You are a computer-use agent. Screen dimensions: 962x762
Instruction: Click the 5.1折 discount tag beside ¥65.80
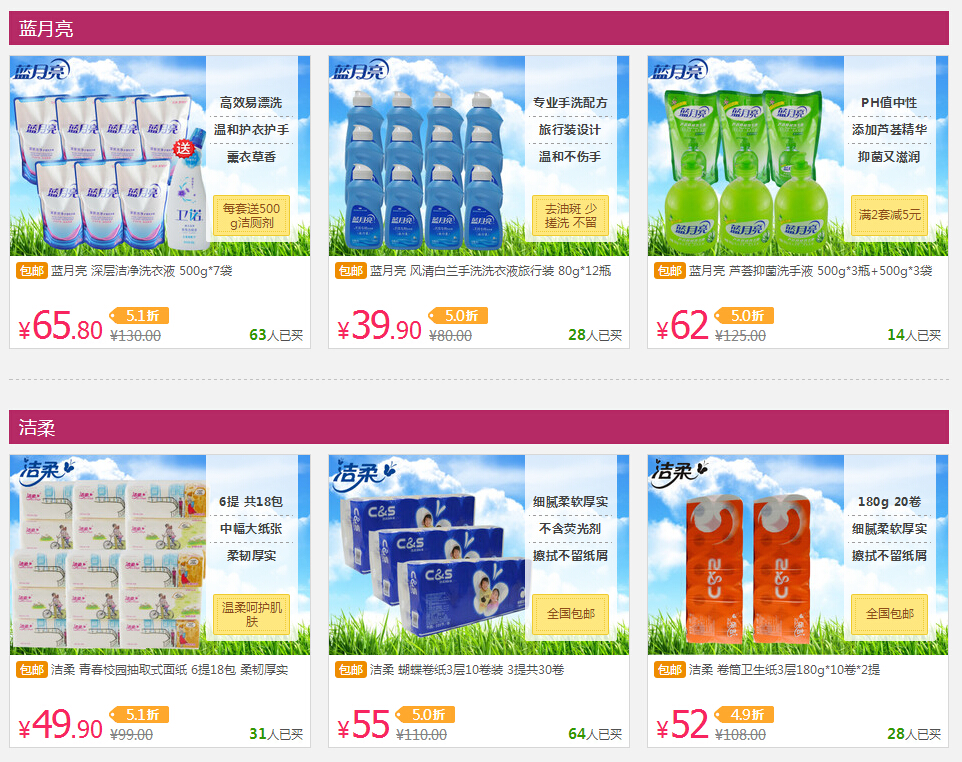[139, 315]
